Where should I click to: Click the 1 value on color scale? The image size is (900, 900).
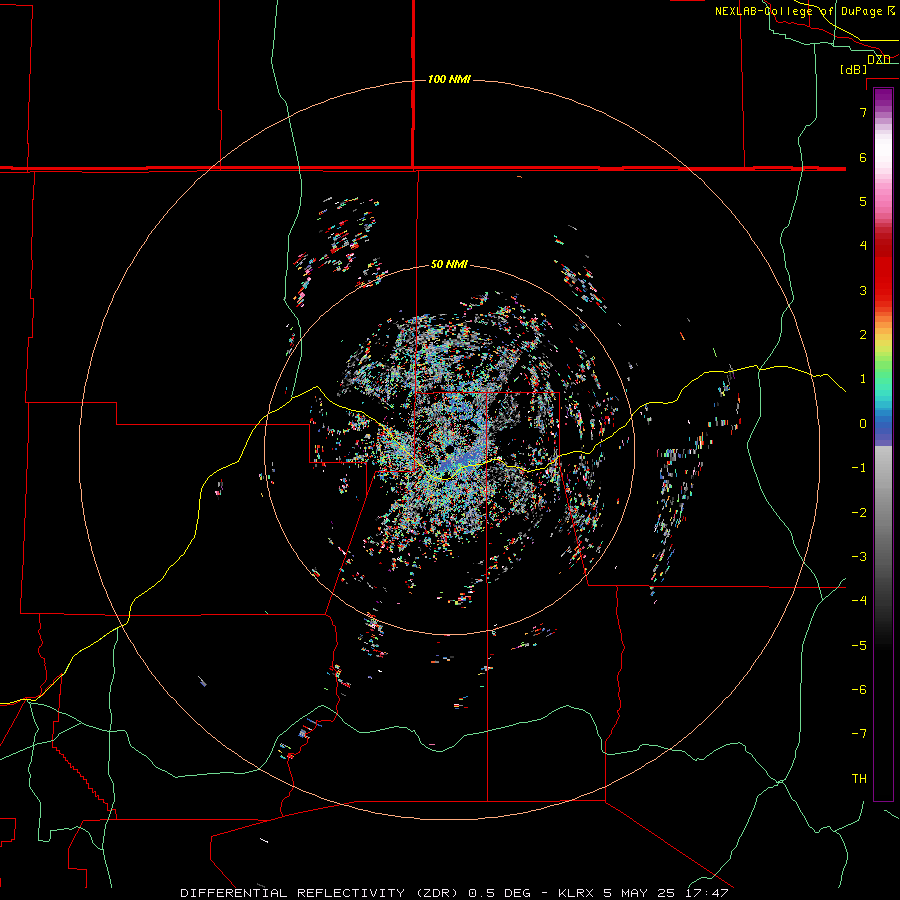(x=863, y=379)
